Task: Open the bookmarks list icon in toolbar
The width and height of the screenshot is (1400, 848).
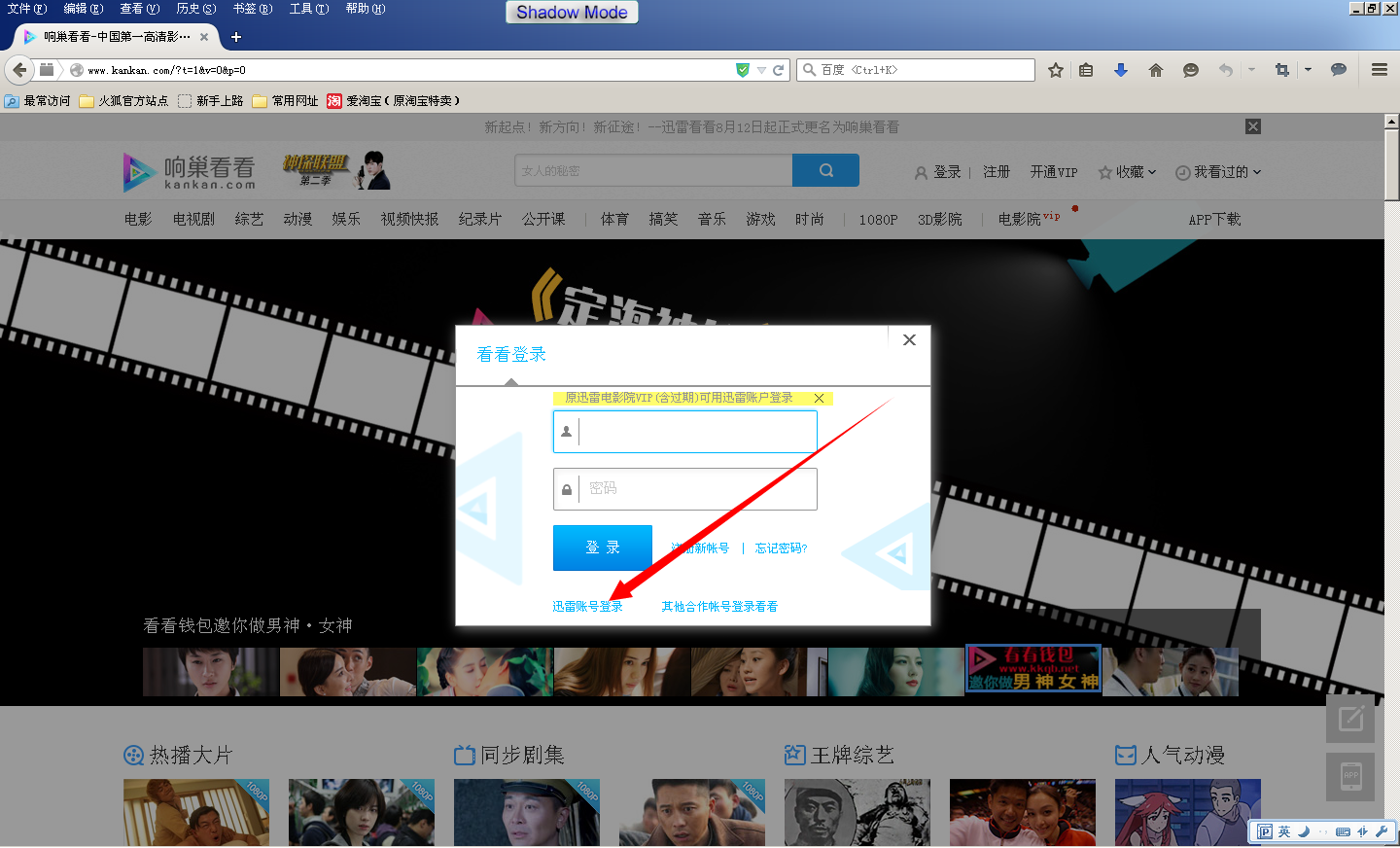Action: (x=1086, y=70)
